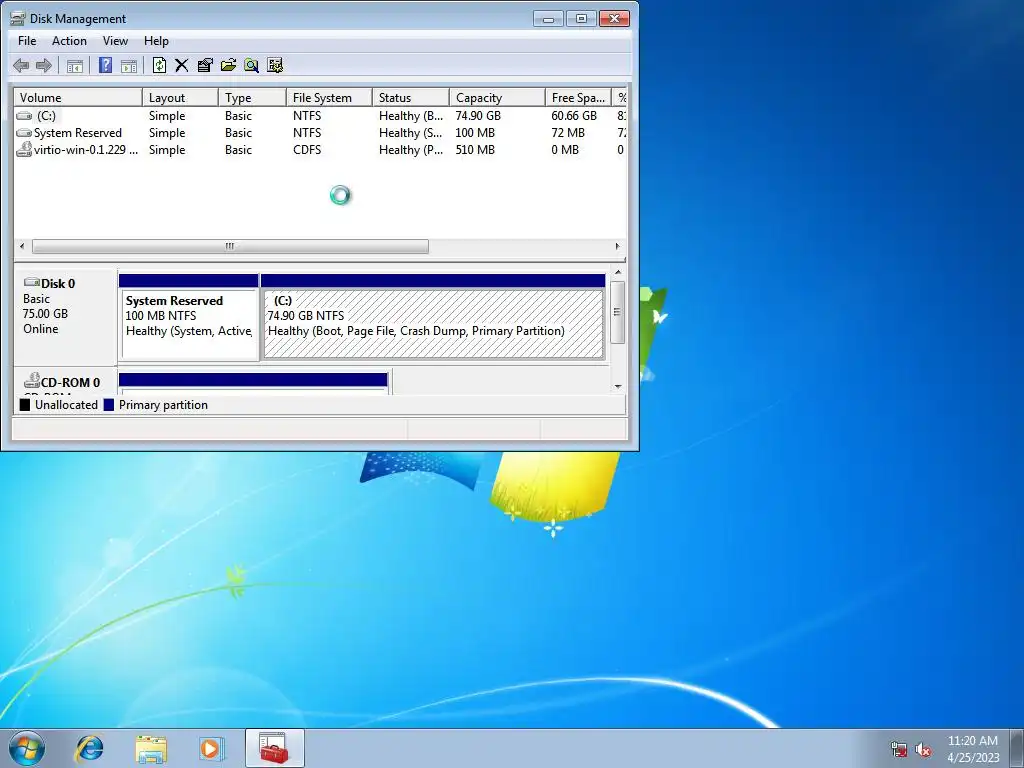This screenshot has width=1024, height=768.
Task: Sort by the Status column header
Action: pyautogui.click(x=411, y=97)
